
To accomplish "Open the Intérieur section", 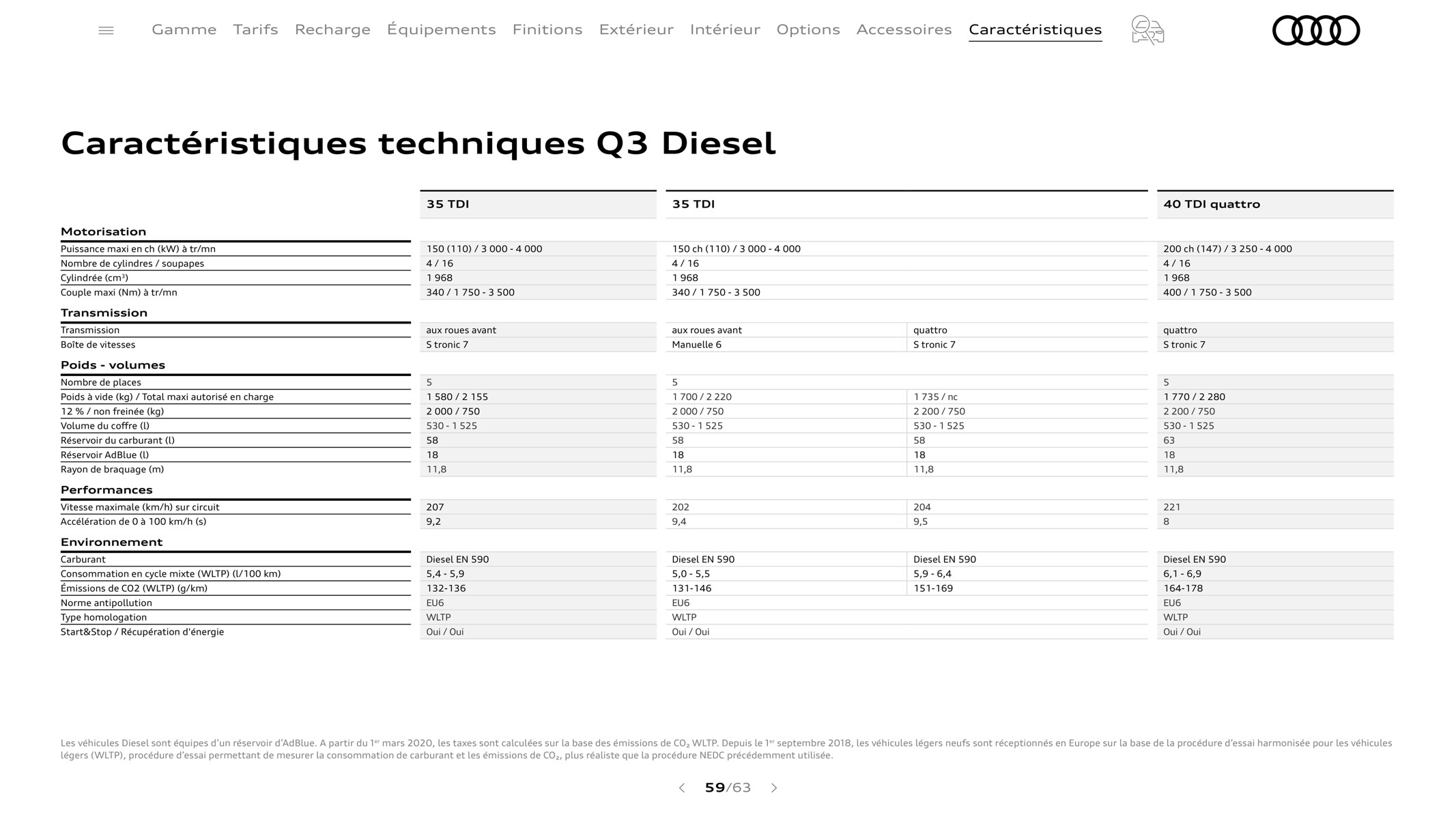I will point(725,29).
